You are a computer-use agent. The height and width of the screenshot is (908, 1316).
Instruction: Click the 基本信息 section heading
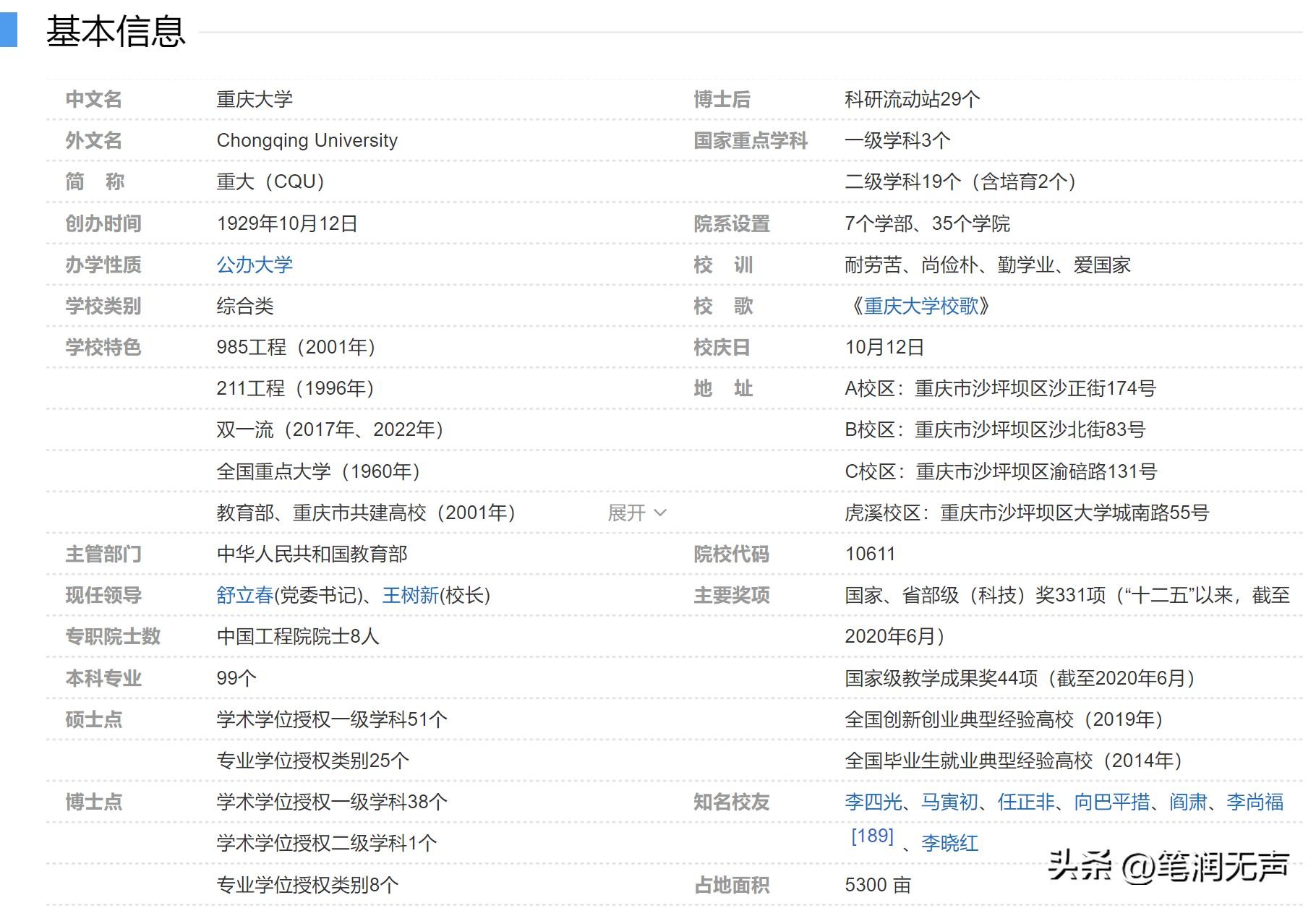click(116, 32)
